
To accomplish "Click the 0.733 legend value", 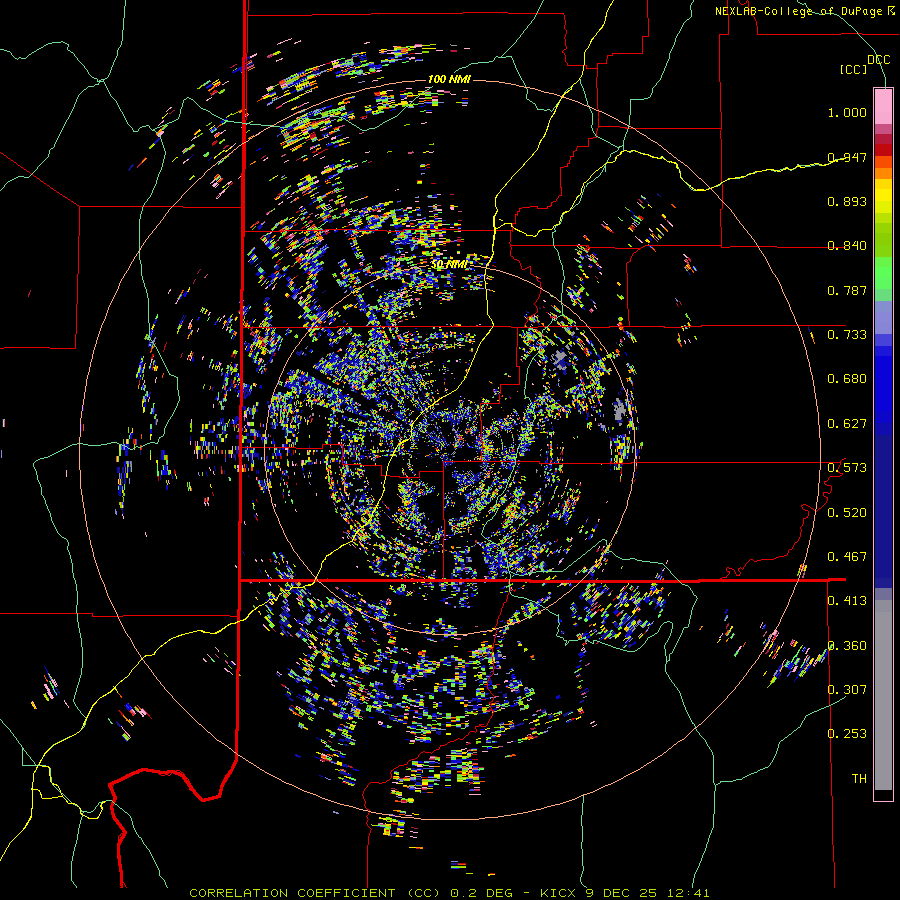I will coord(847,335).
